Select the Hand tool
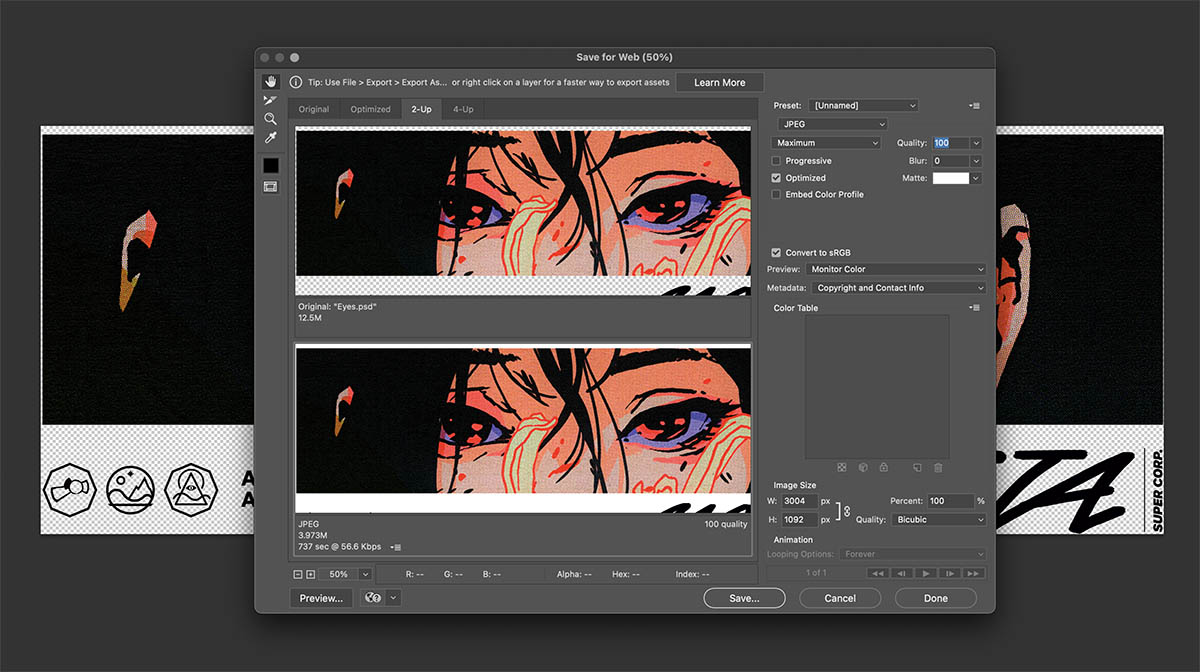Viewport: 1200px width, 672px height. 270,82
